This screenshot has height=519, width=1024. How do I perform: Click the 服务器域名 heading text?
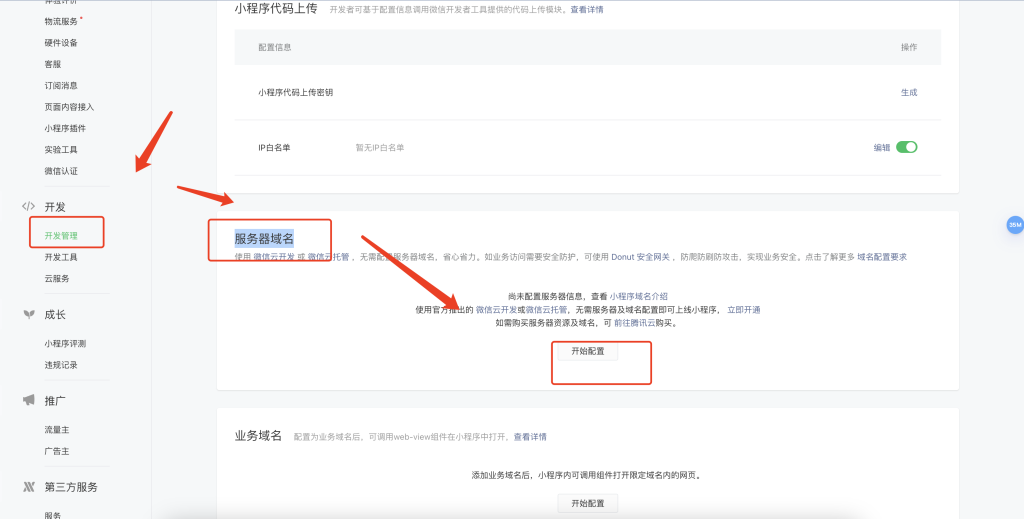coord(264,238)
